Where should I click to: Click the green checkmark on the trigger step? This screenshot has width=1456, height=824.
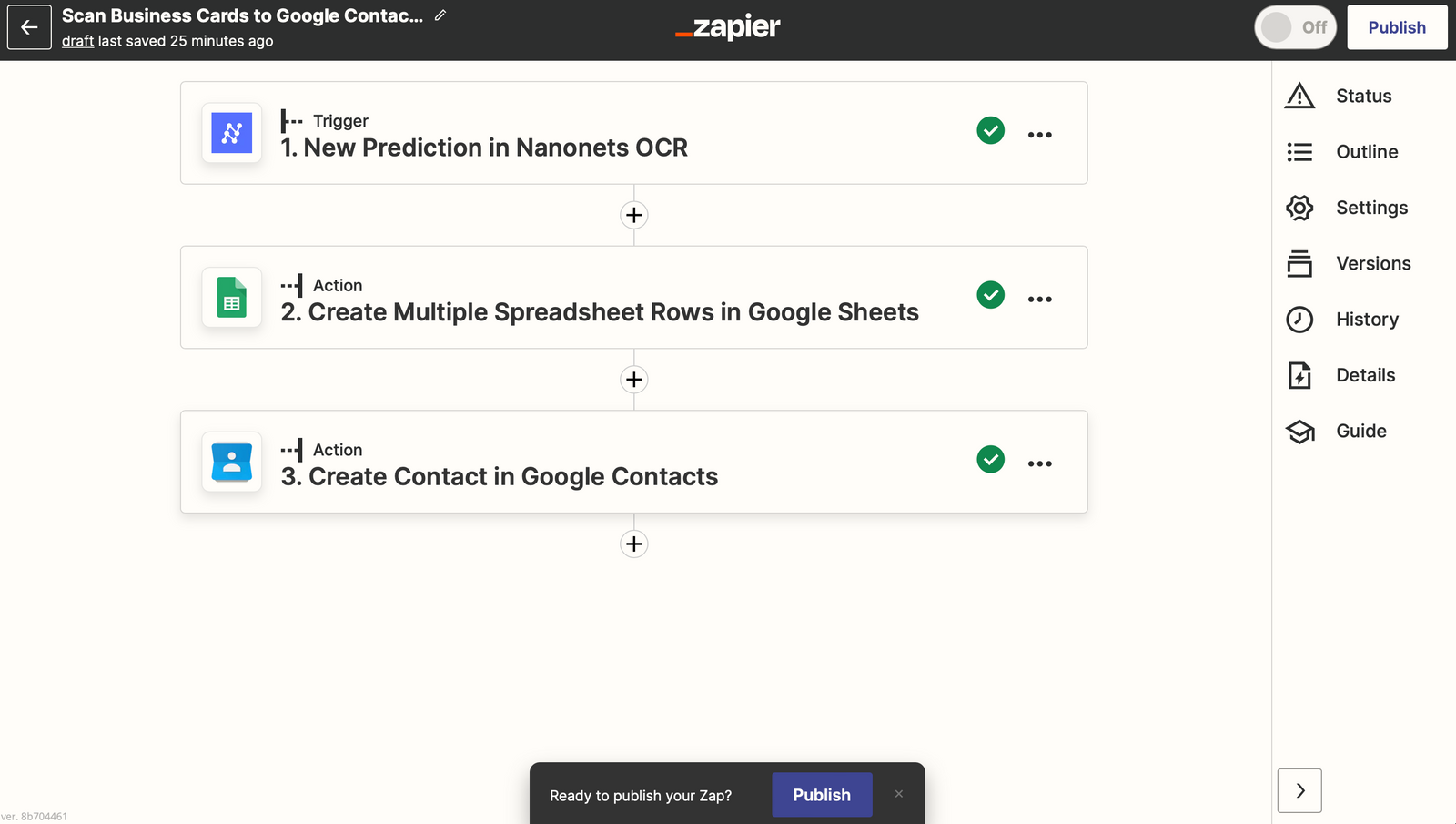coord(990,130)
